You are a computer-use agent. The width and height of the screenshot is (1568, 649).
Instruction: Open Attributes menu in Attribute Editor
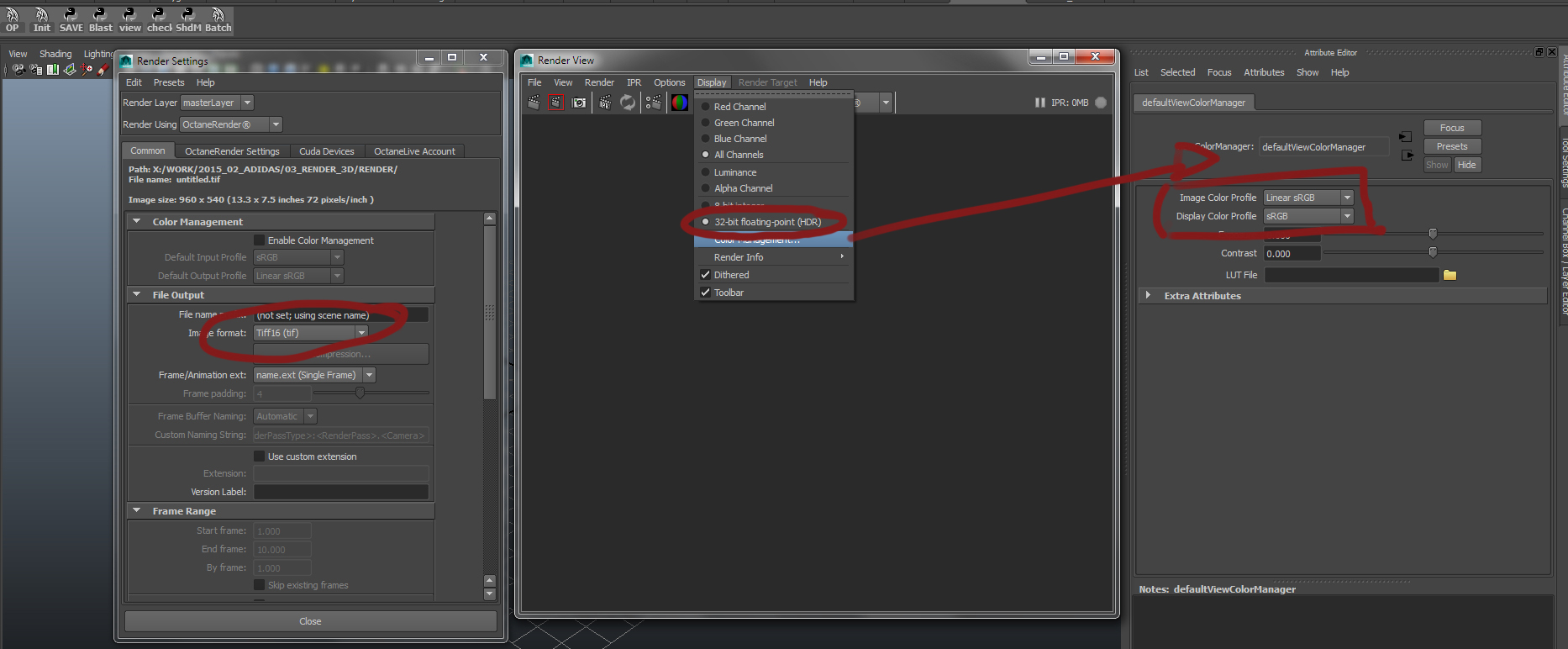pyautogui.click(x=1264, y=72)
